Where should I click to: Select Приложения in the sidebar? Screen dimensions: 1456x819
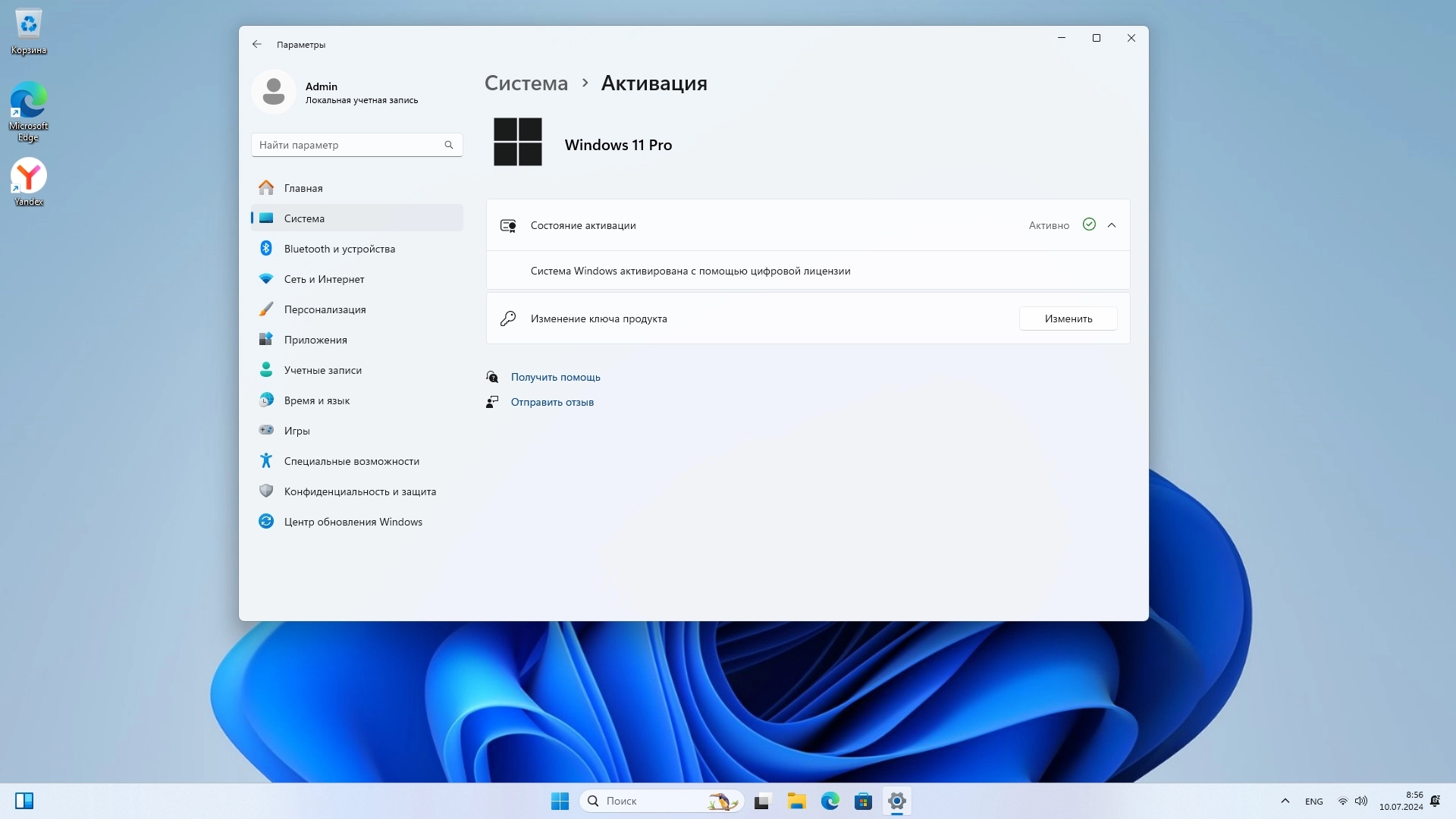point(315,340)
